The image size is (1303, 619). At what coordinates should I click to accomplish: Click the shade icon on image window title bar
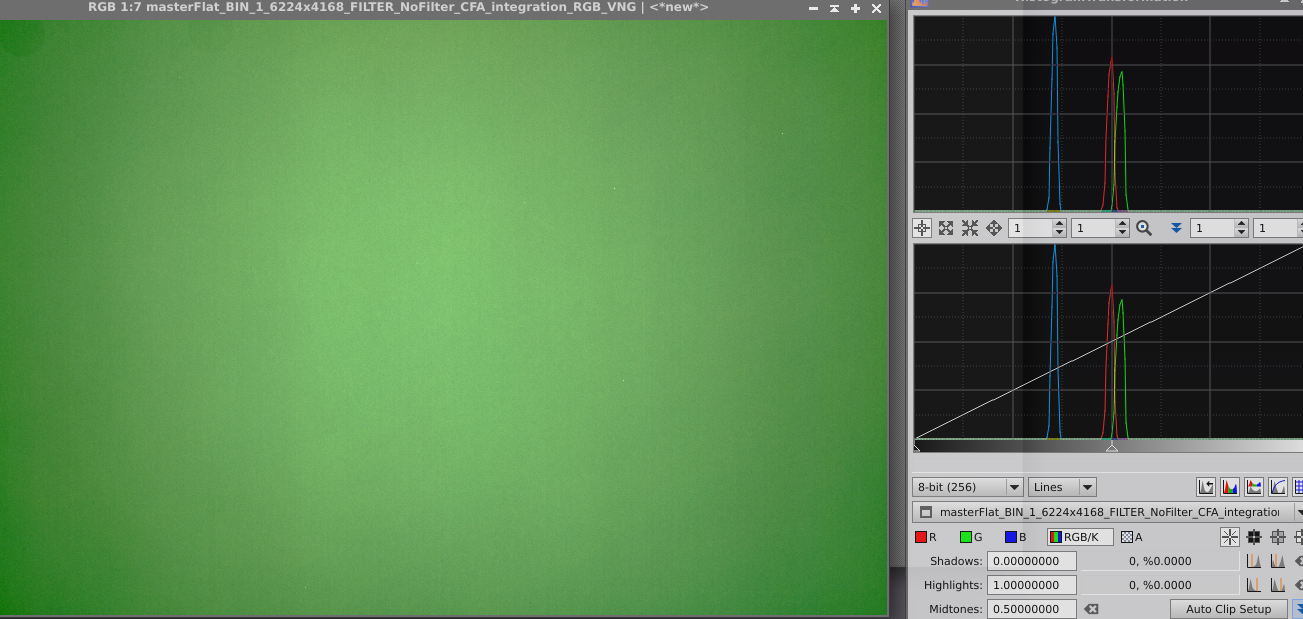[x=834, y=8]
